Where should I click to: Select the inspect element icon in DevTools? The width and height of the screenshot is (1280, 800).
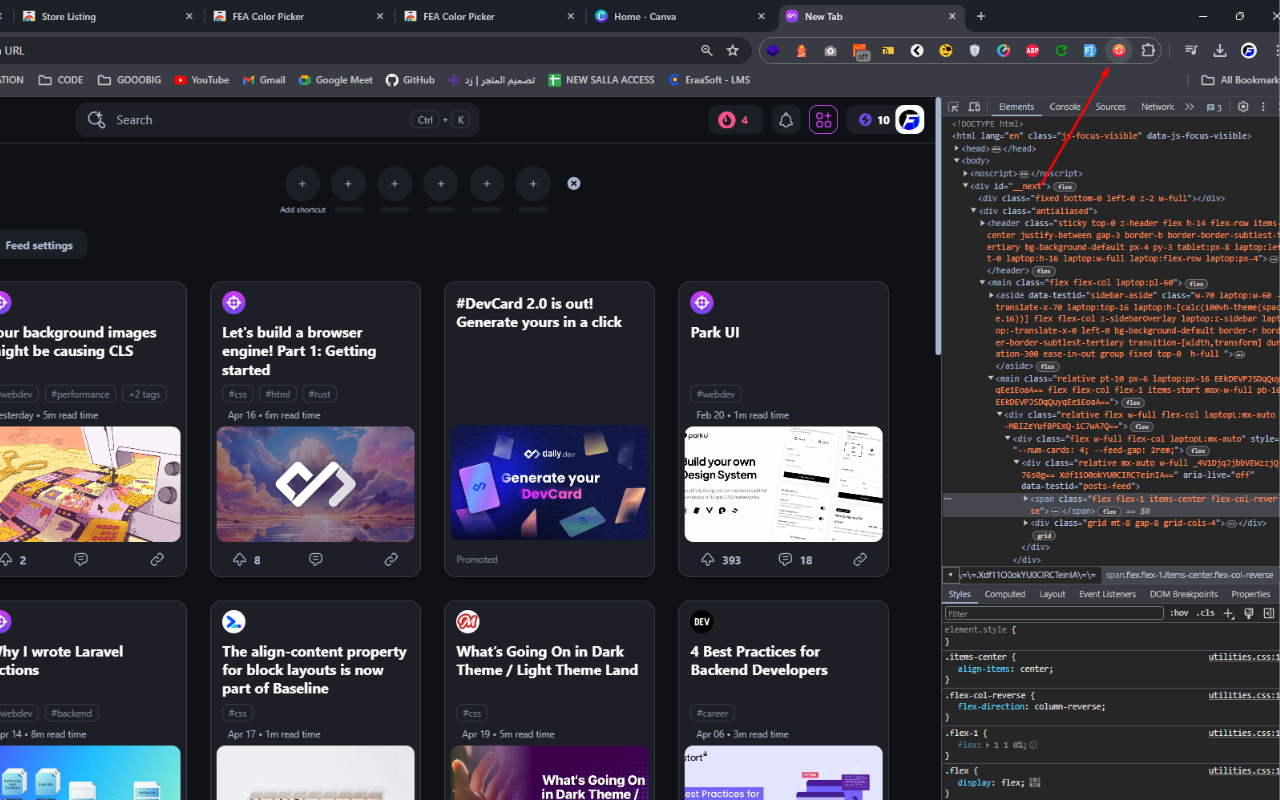[x=953, y=106]
